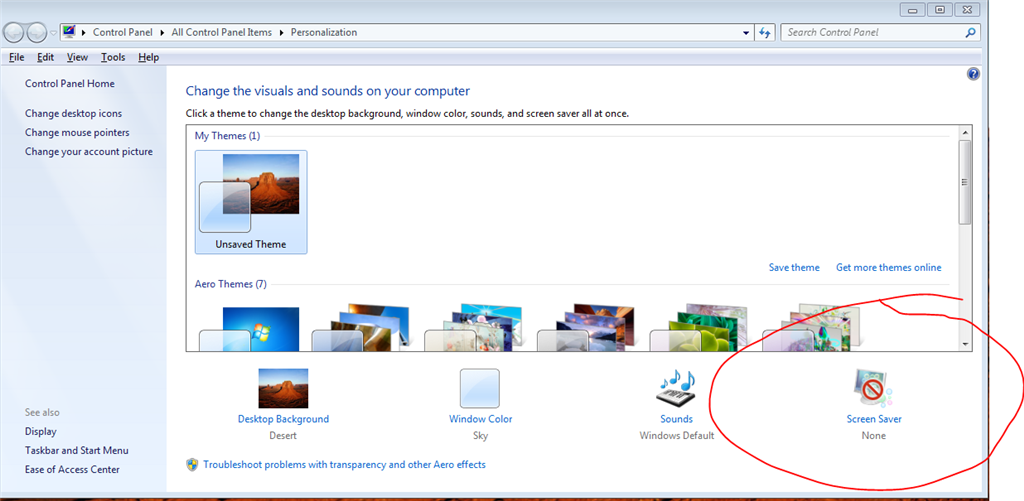Go to Control Panel Home
The image size is (1024, 501).
(x=70, y=84)
